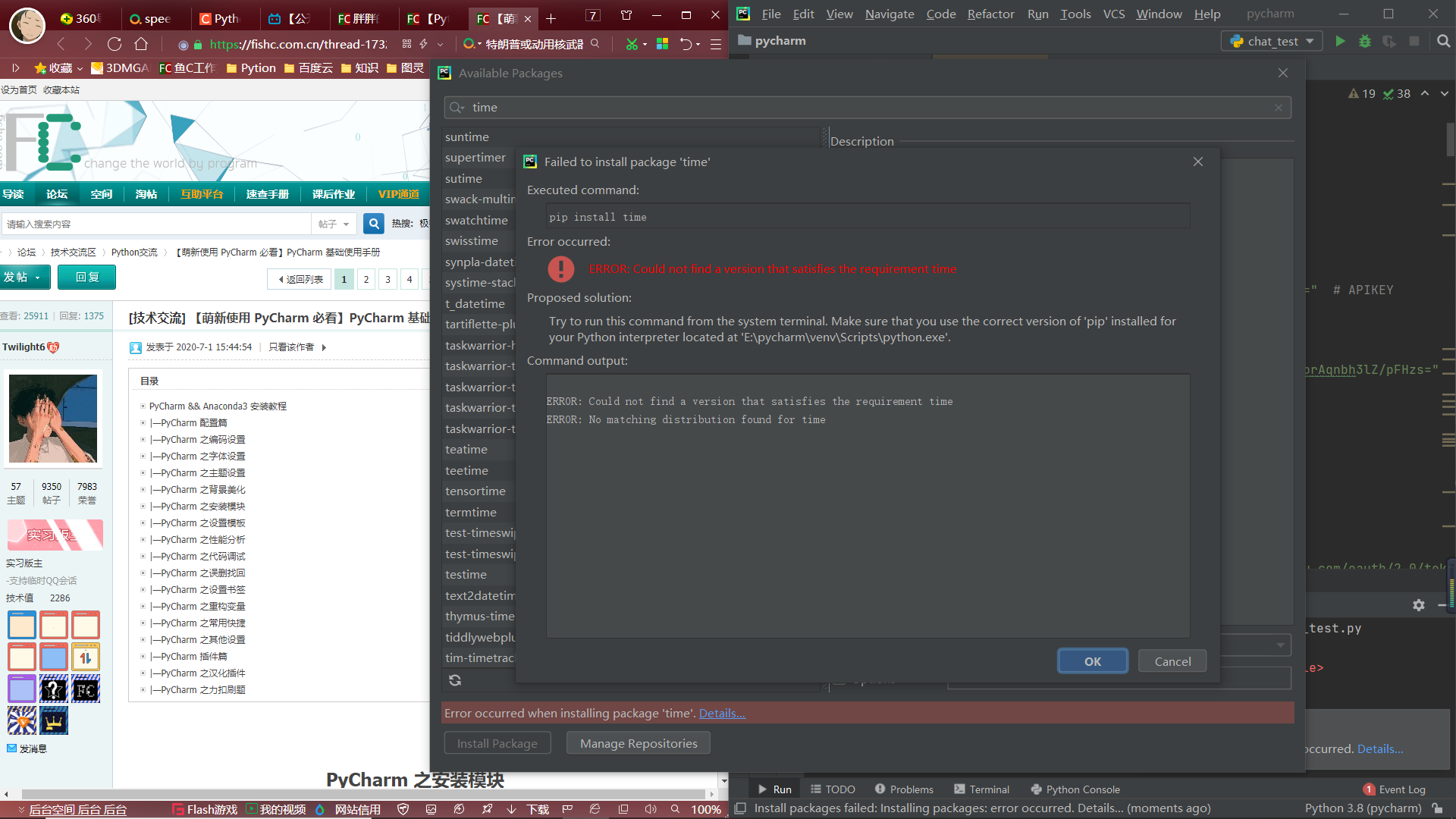Open the 速查手册 navigation tab
The height and width of the screenshot is (819, 1456).
click(x=267, y=194)
